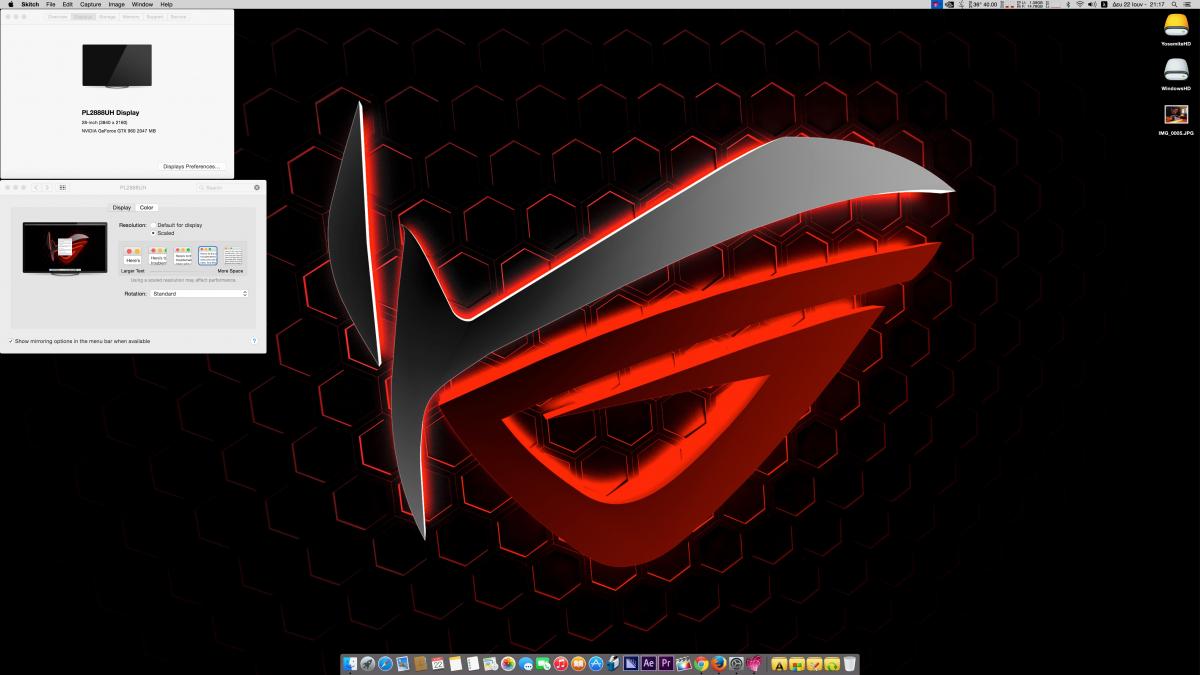The height and width of the screenshot is (675, 1200).
Task: Open the WindowsHD drive on desktop
Action: click(1175, 72)
